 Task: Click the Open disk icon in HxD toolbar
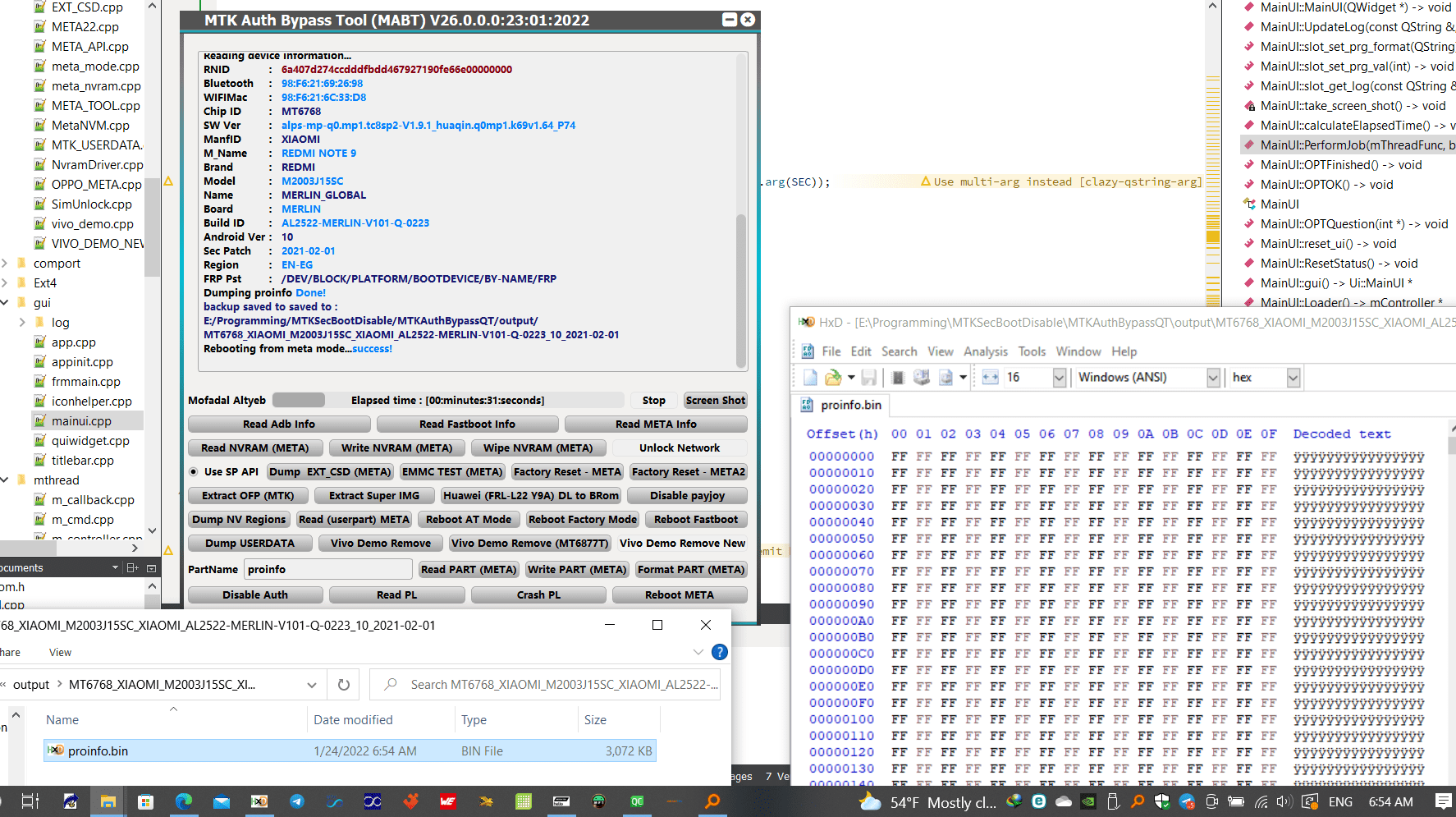pyautogui.click(x=922, y=377)
